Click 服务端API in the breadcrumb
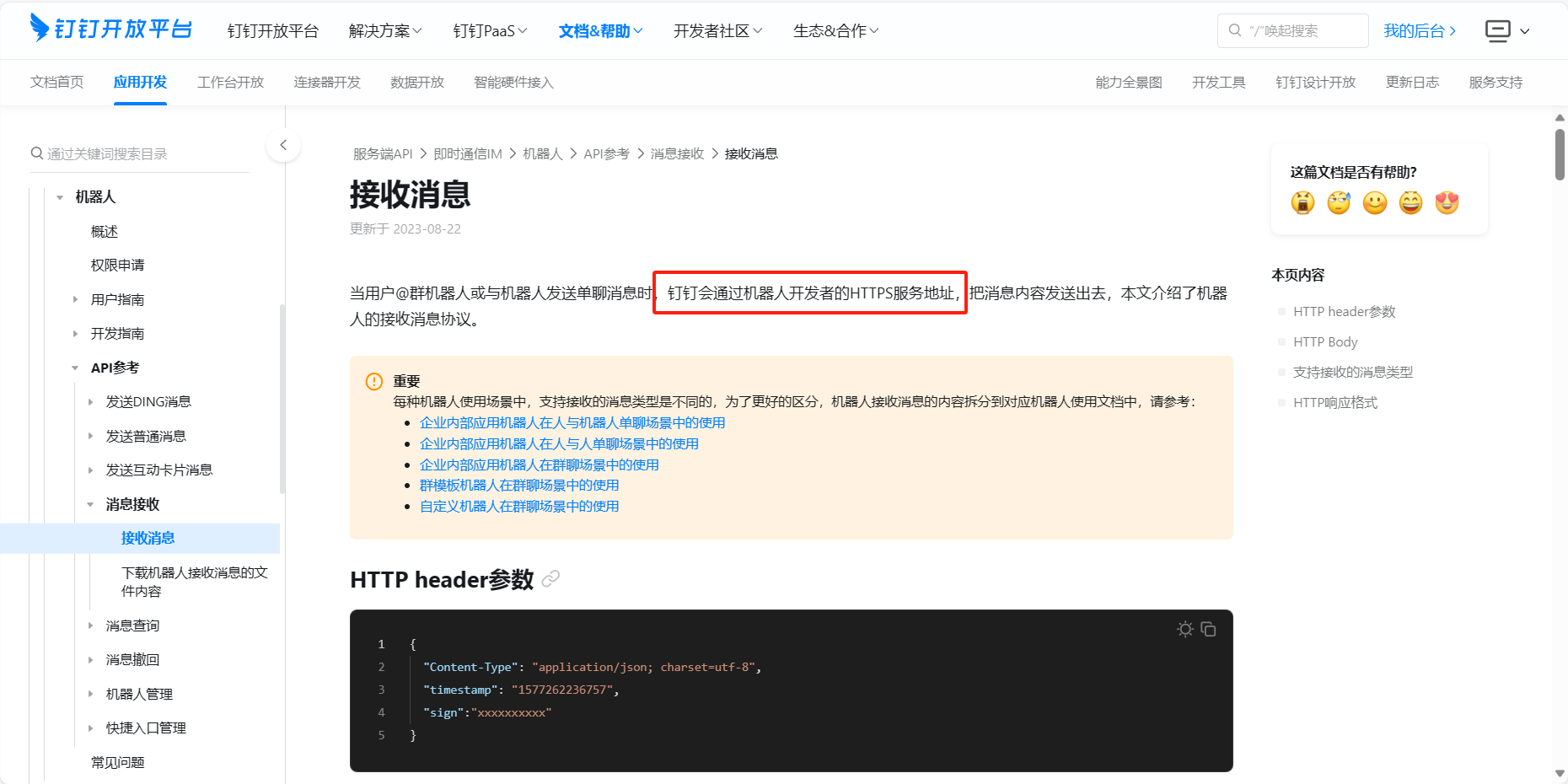 pos(383,153)
